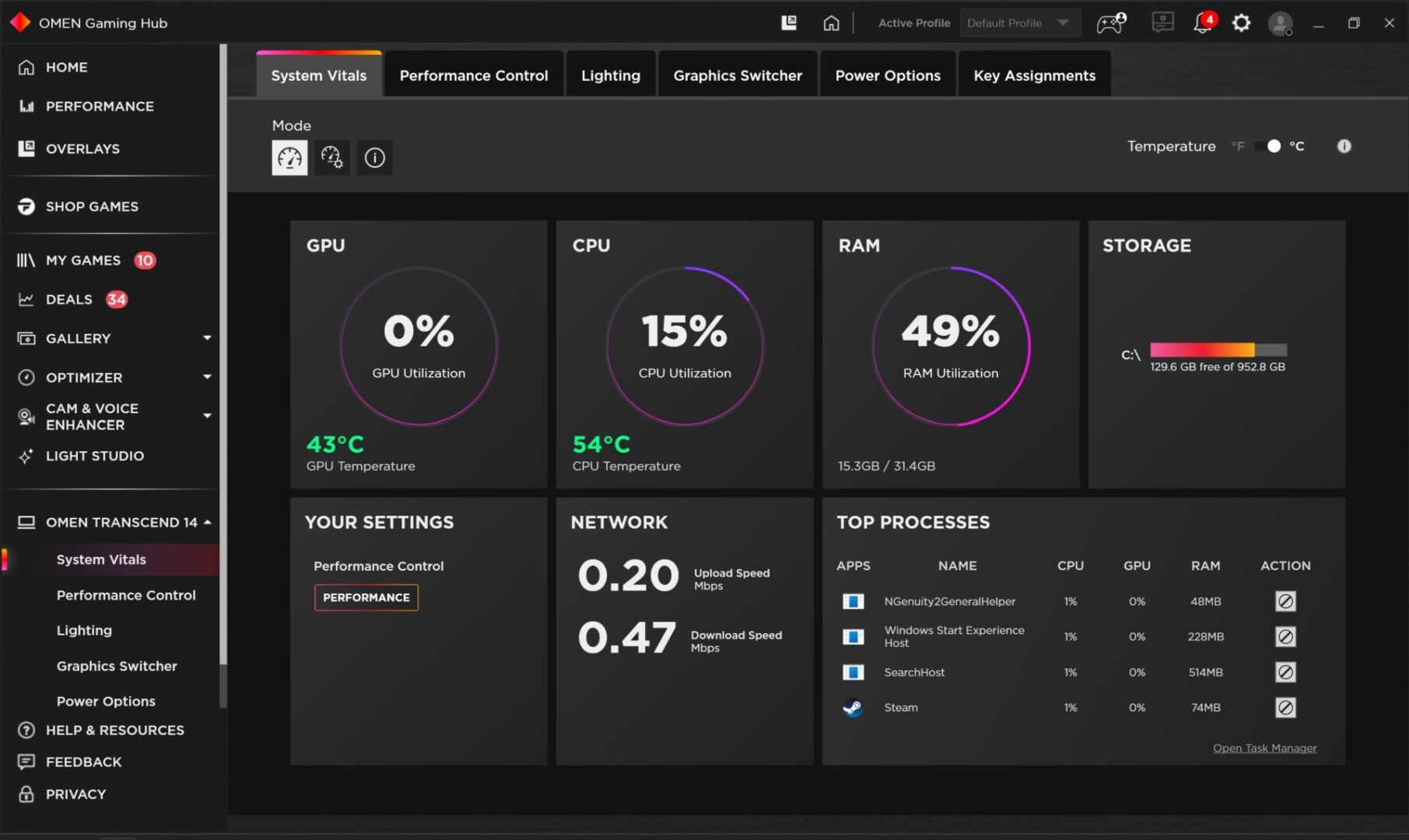The width and height of the screenshot is (1409, 840).
Task: Click the 0.20 upload speed value
Action: pyautogui.click(x=629, y=576)
